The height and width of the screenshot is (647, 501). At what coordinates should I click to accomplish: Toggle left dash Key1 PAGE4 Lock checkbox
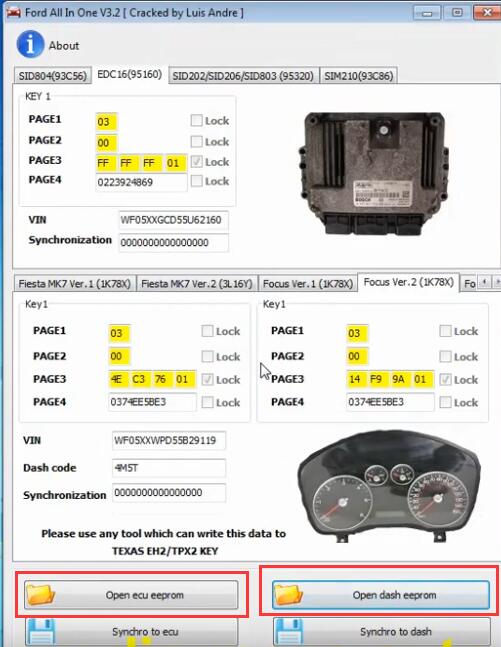pyautogui.click(x=207, y=402)
